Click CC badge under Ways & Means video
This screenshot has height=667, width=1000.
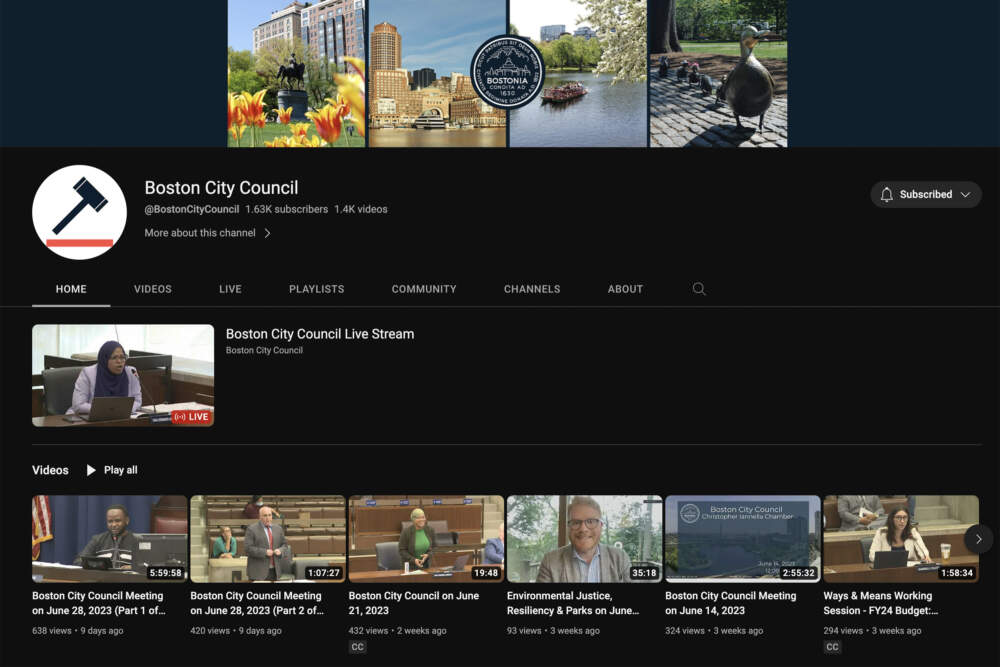point(832,647)
